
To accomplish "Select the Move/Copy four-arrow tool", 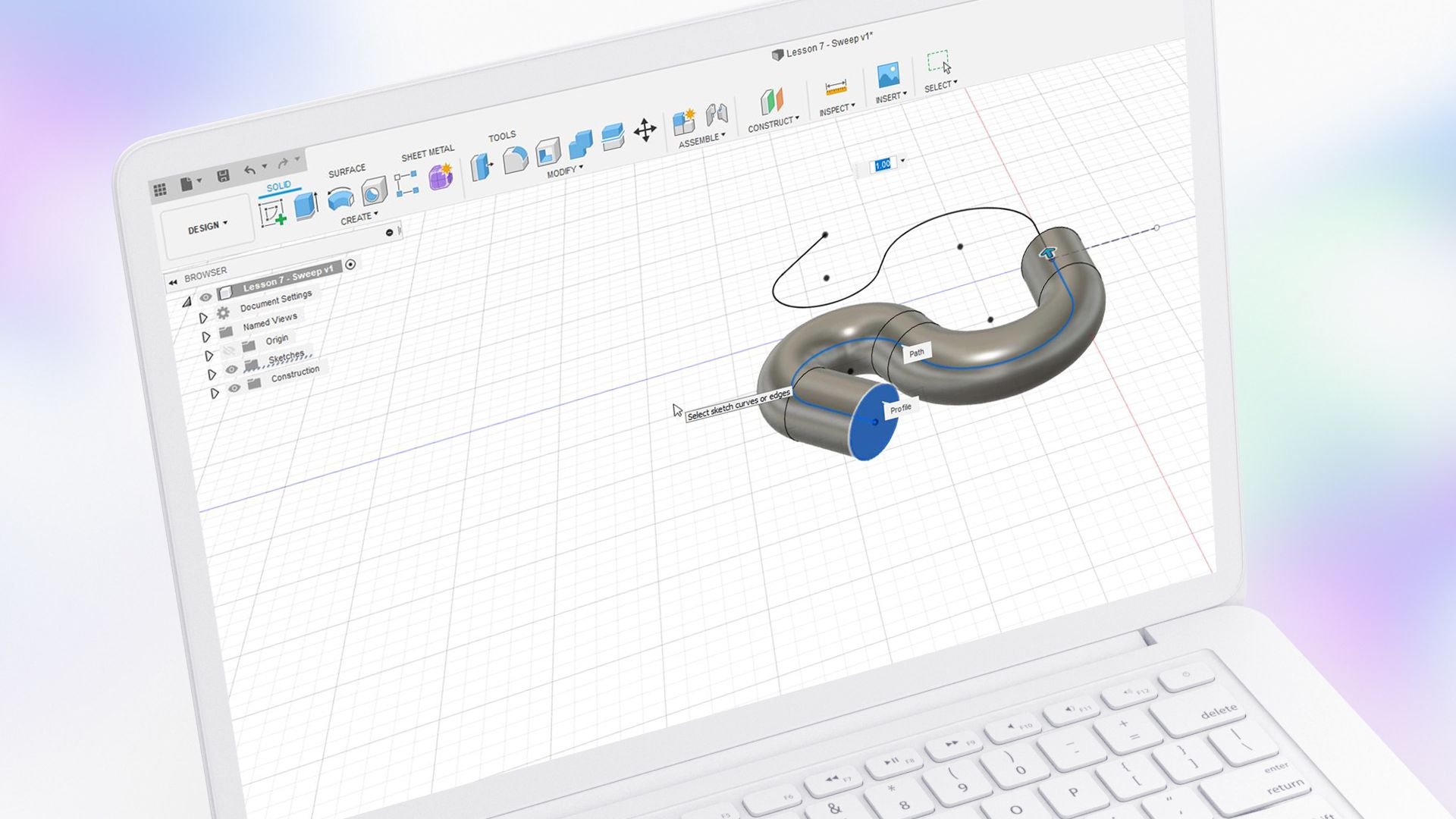I will tap(645, 130).
